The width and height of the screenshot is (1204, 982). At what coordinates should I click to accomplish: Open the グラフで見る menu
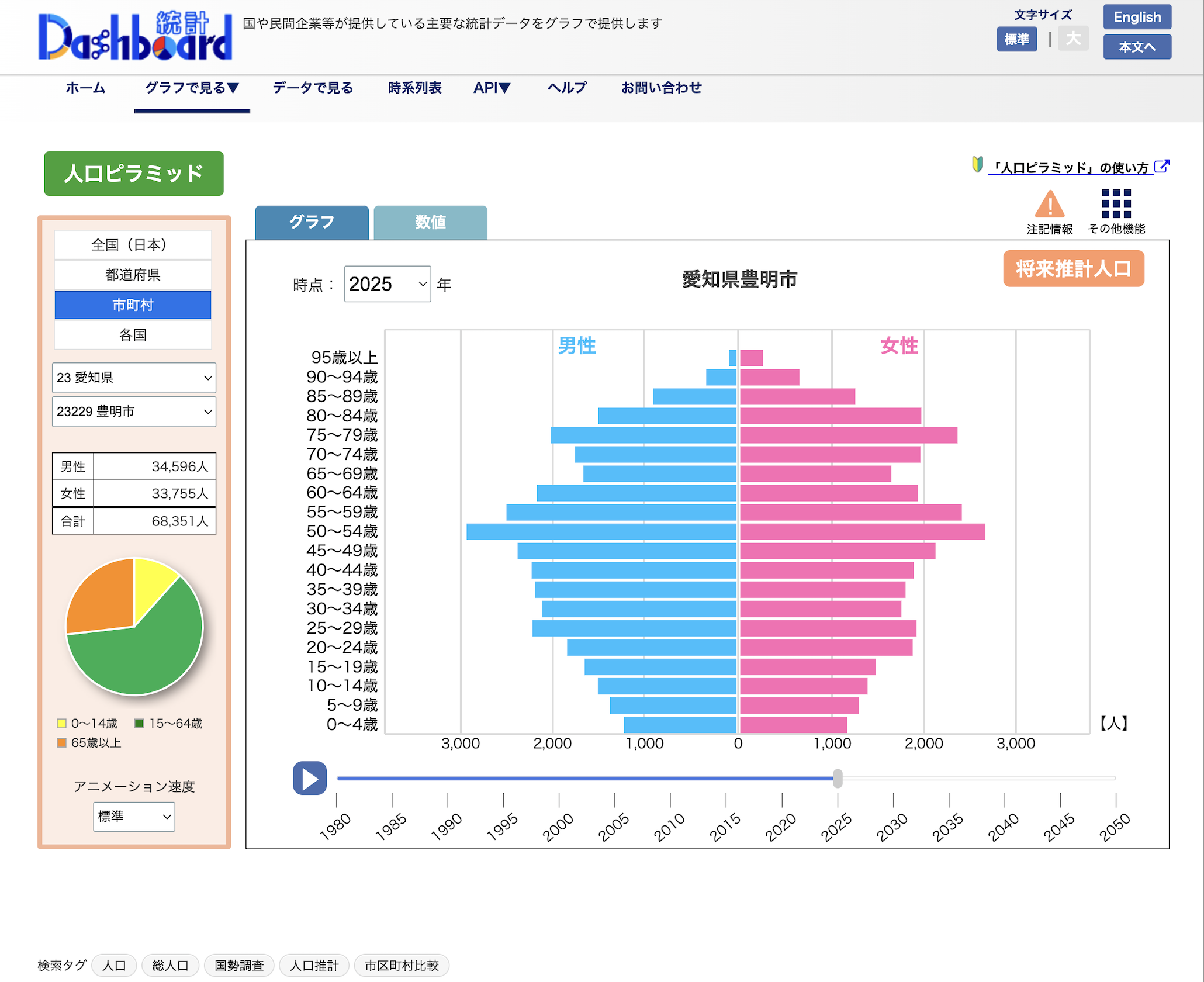[x=192, y=88]
